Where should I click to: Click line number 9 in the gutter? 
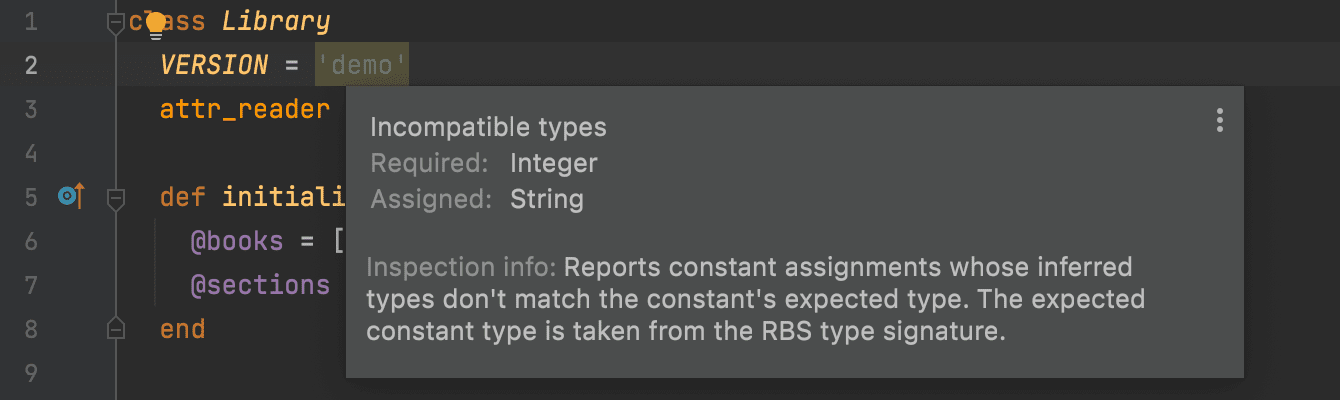click(30, 373)
